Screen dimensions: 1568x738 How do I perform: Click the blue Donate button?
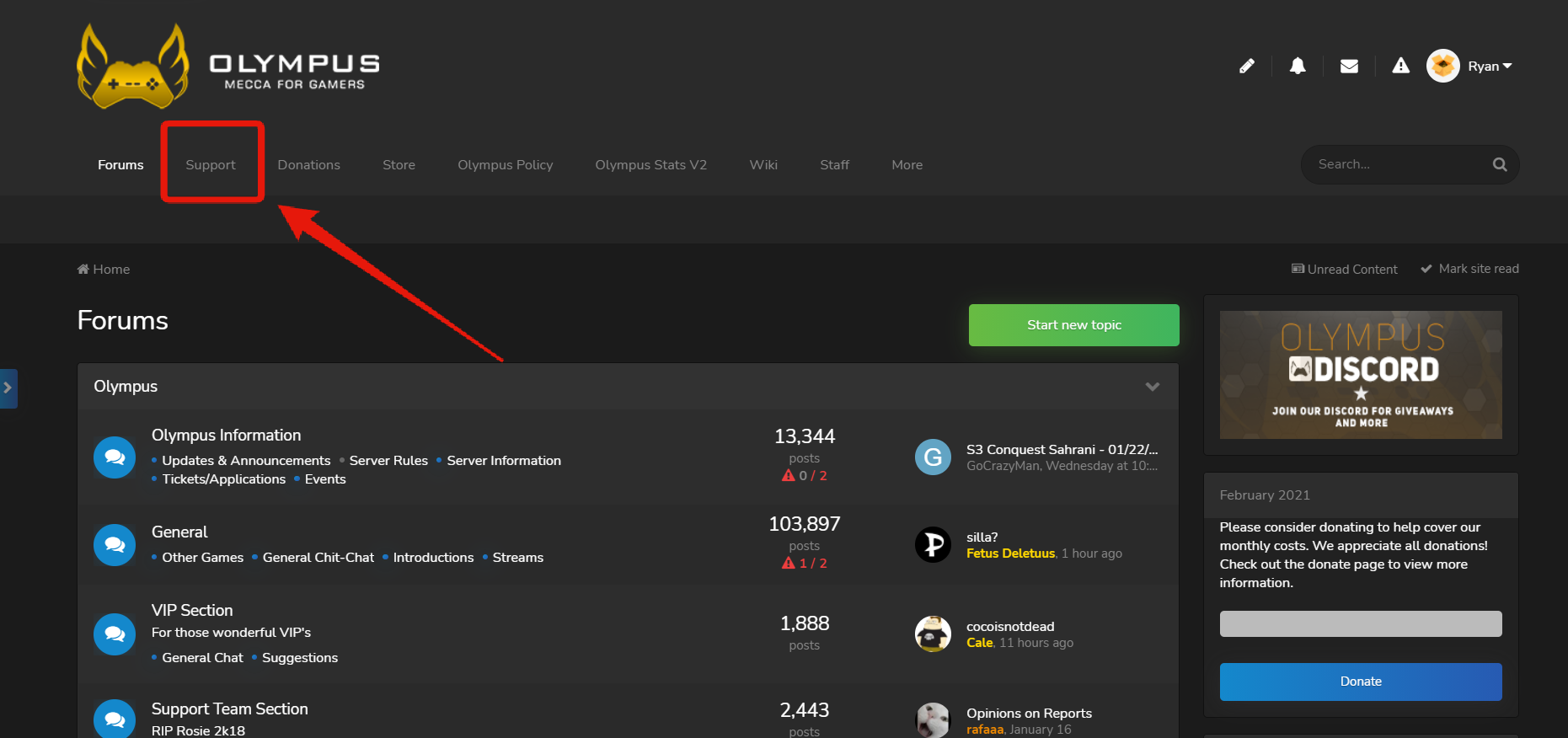pyautogui.click(x=1361, y=682)
